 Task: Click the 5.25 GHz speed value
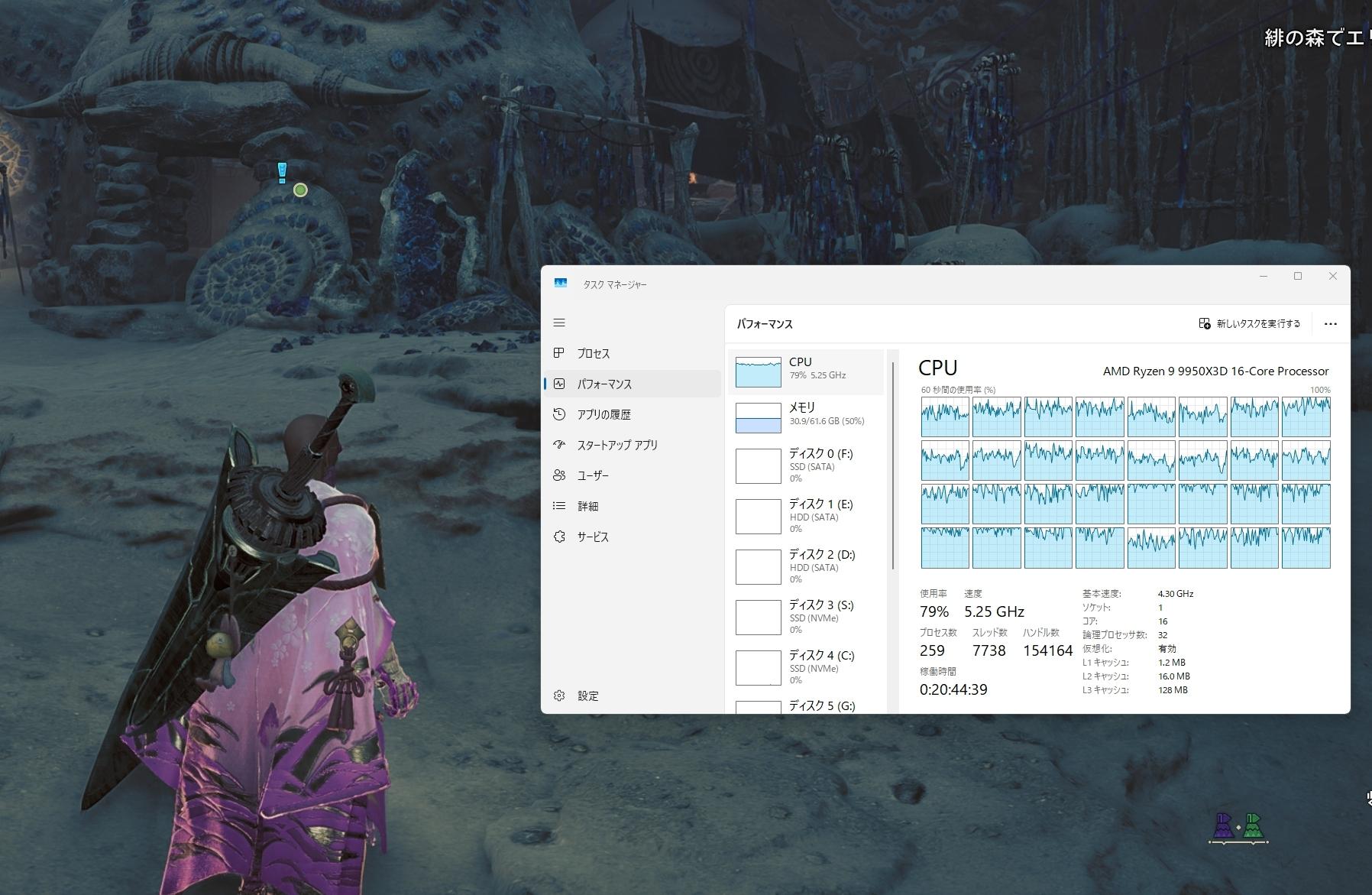click(994, 611)
